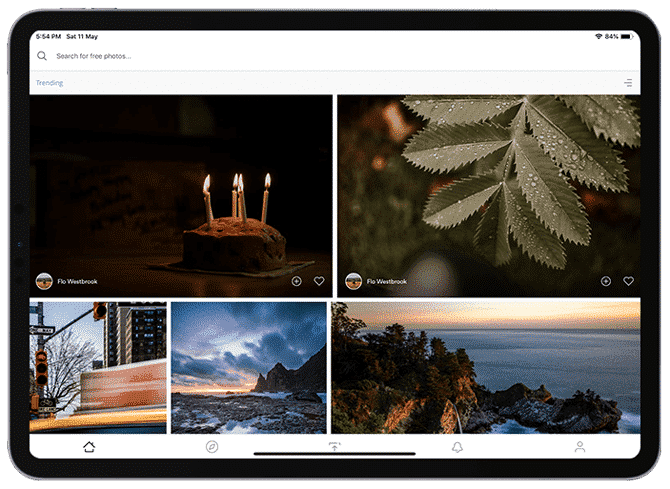670x489 pixels.
Task: Click the search magnifier icon
Action: pyautogui.click(x=42, y=56)
